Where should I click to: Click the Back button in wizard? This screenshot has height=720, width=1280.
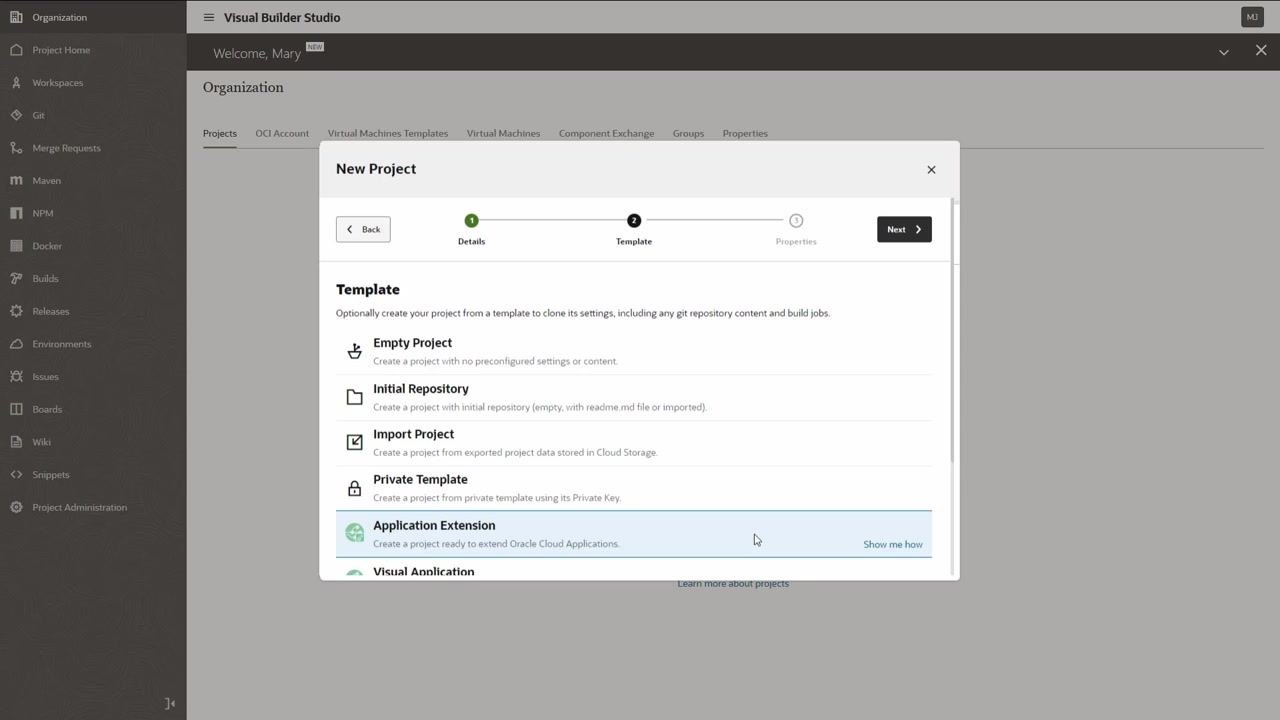363,229
